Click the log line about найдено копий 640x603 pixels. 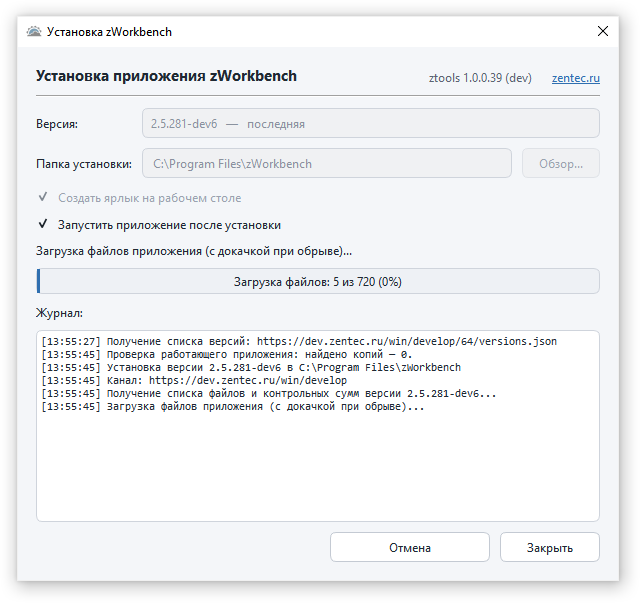tap(227, 354)
